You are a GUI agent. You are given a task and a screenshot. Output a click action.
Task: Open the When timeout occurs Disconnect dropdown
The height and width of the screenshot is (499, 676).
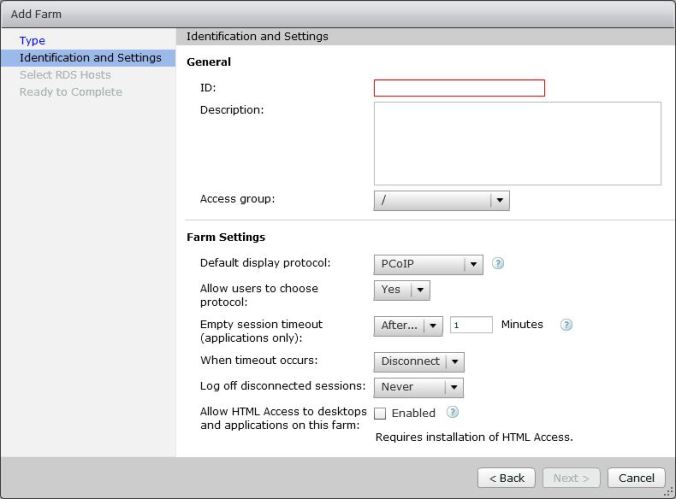(418, 361)
